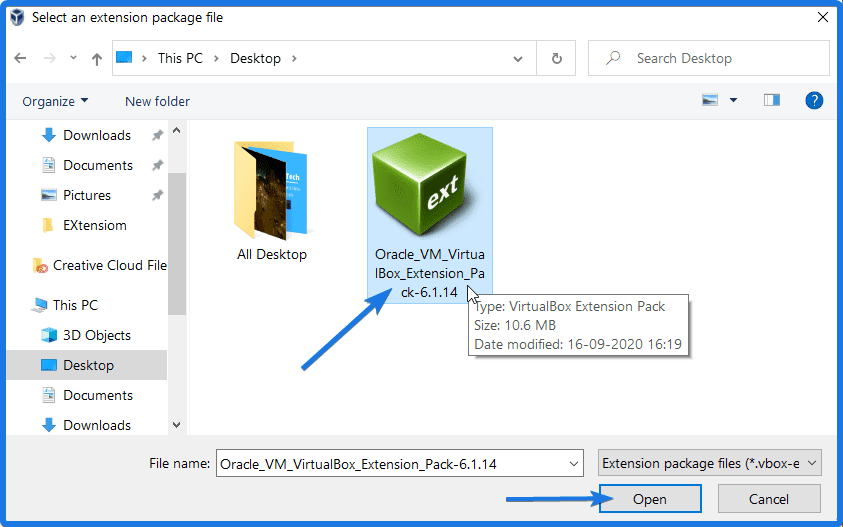Go up one folder level

click(x=97, y=59)
